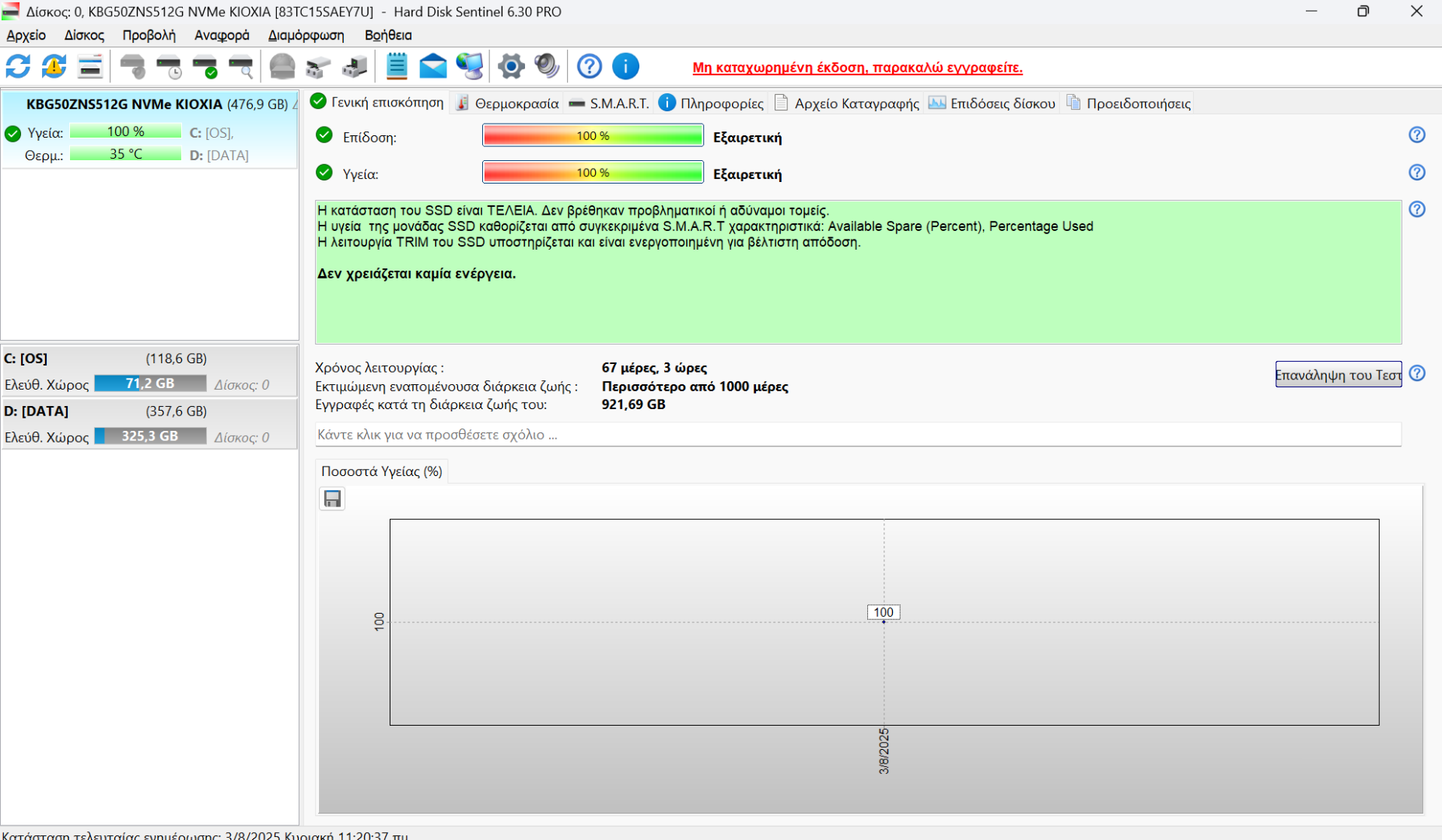This screenshot has height=840, width=1442.
Task: Click the 325,3 GB free space bar
Action: click(150, 436)
